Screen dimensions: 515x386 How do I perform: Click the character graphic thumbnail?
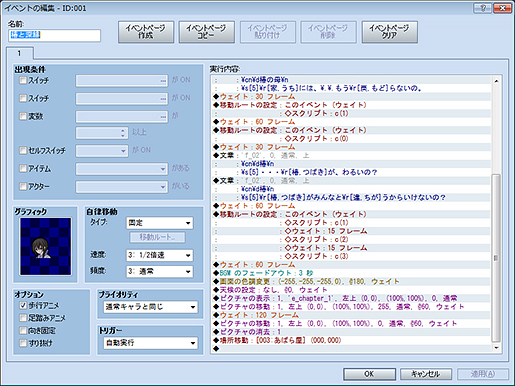coord(45,246)
